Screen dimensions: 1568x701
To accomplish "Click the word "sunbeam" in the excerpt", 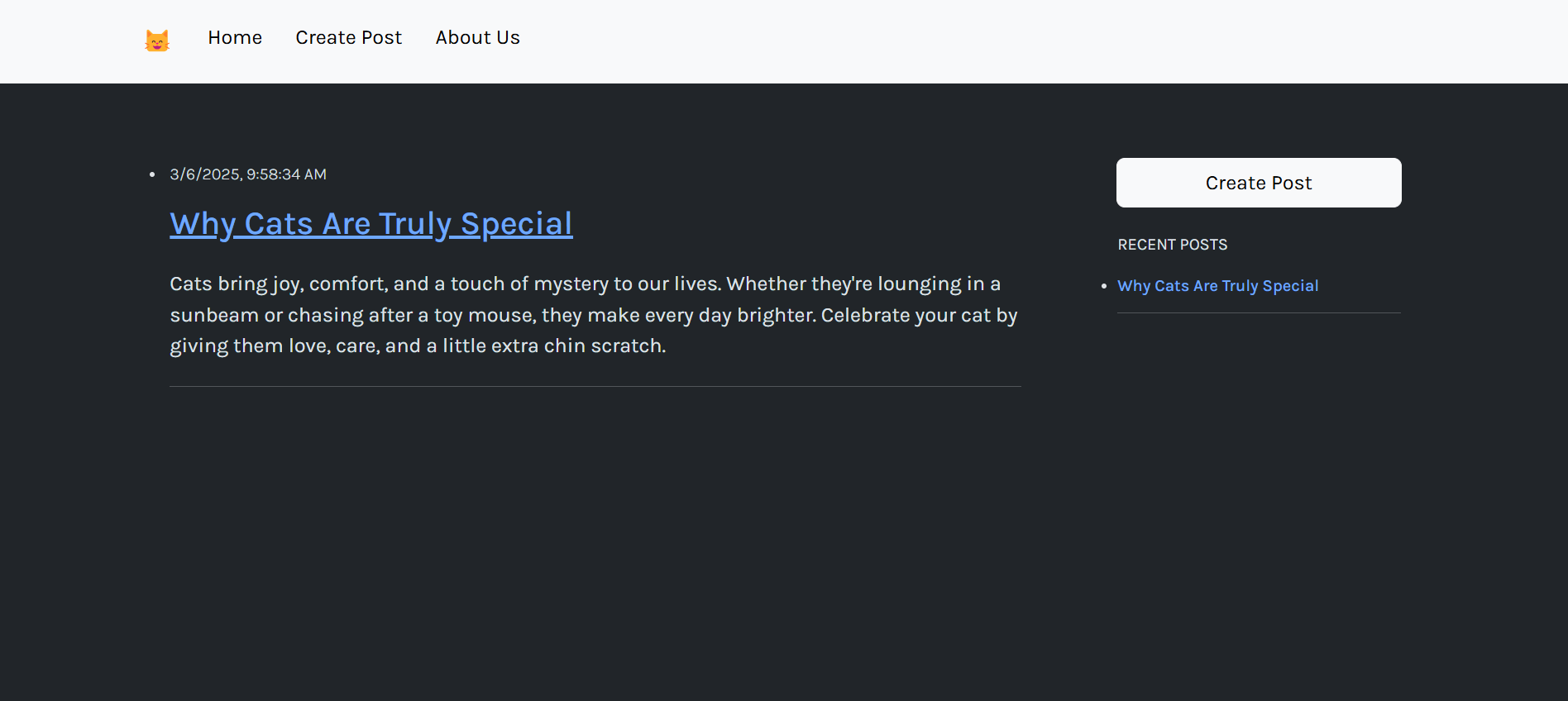I will pos(214,315).
